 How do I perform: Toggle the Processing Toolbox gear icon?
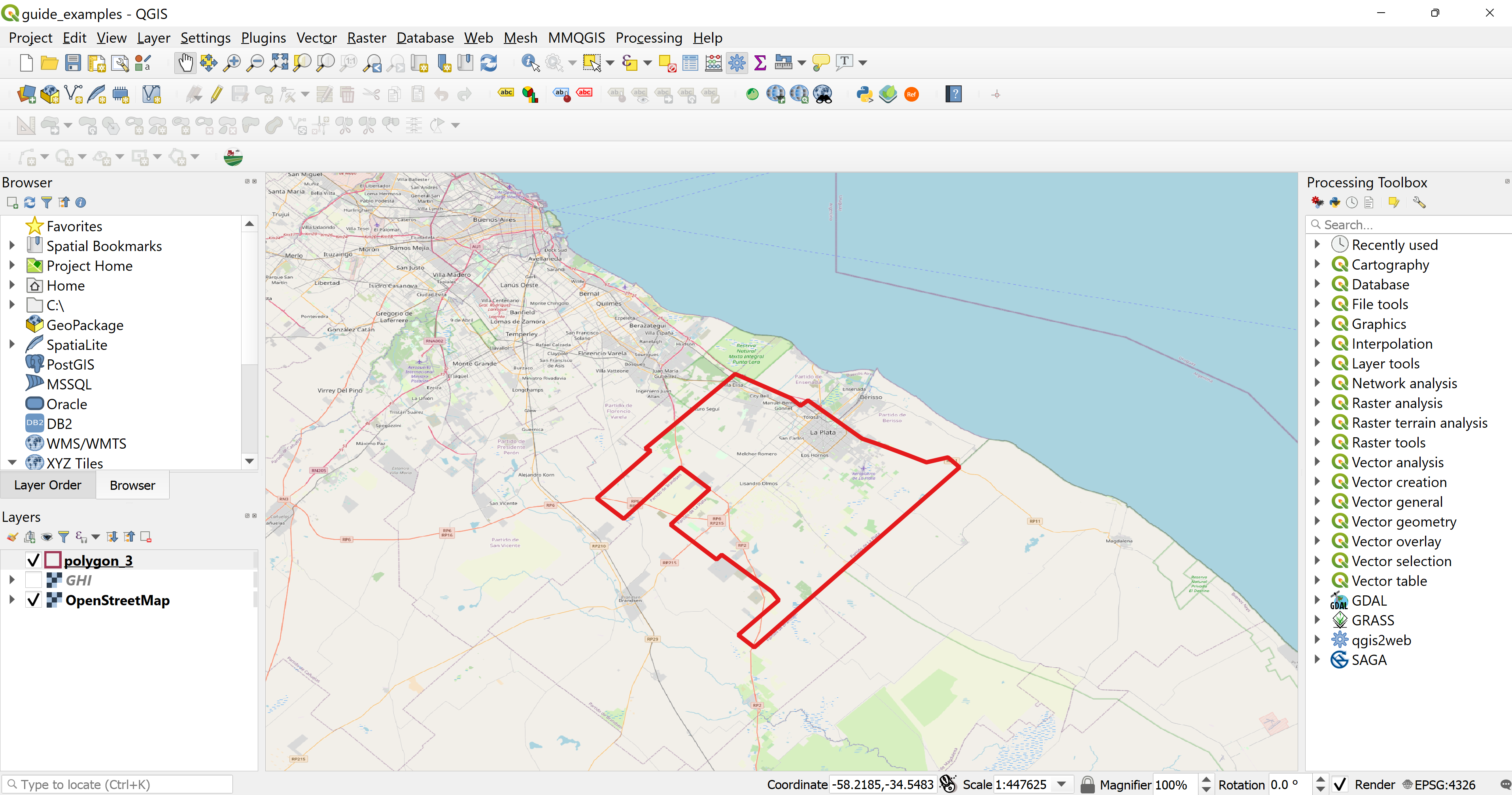737,62
